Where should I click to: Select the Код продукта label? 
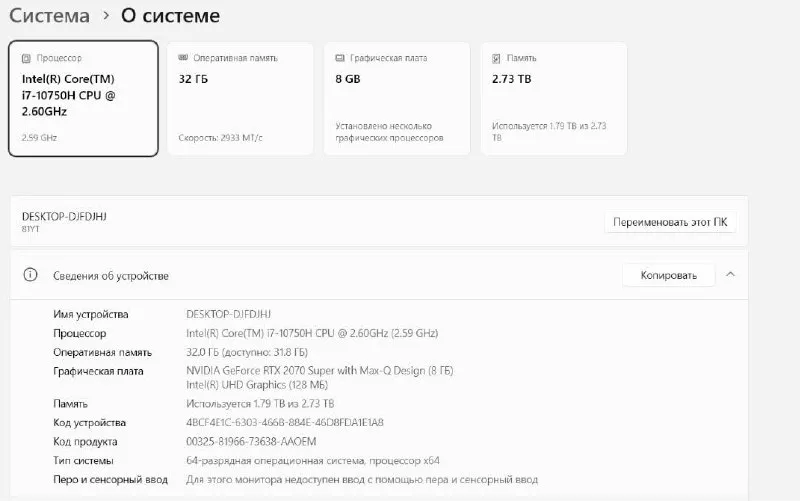click(x=85, y=442)
